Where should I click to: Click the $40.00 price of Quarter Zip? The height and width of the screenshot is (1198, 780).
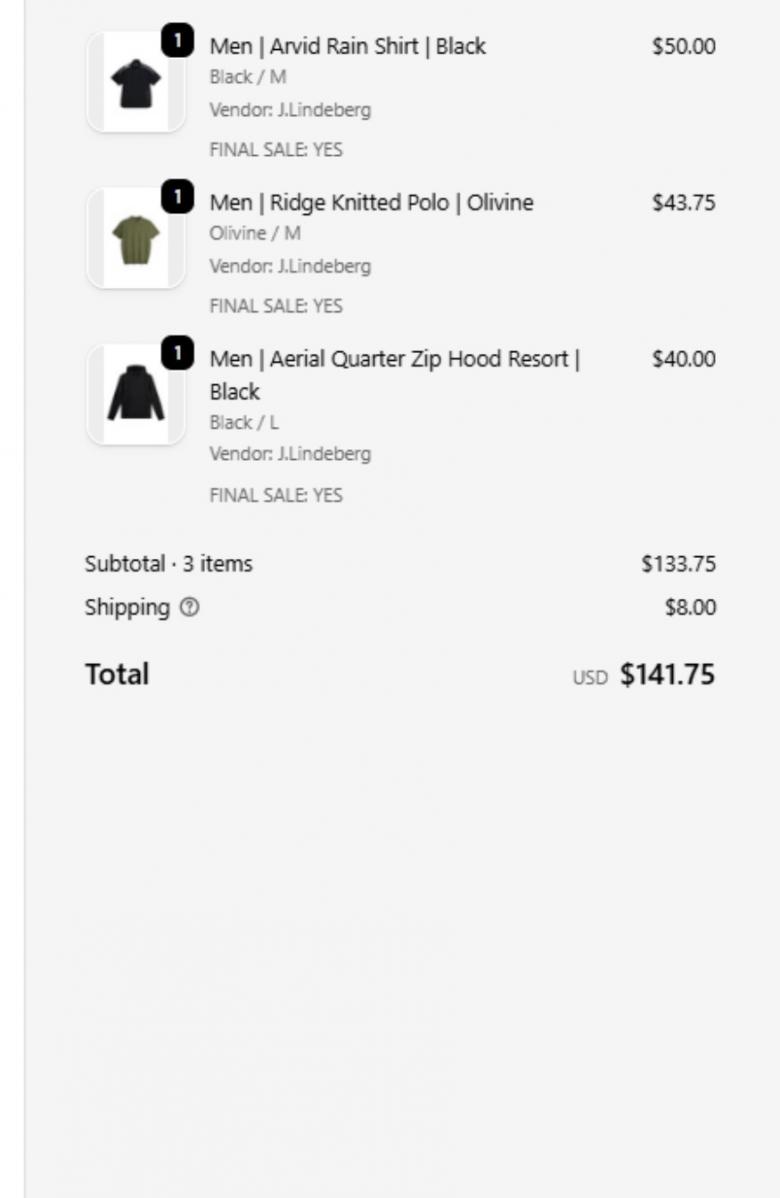click(684, 359)
